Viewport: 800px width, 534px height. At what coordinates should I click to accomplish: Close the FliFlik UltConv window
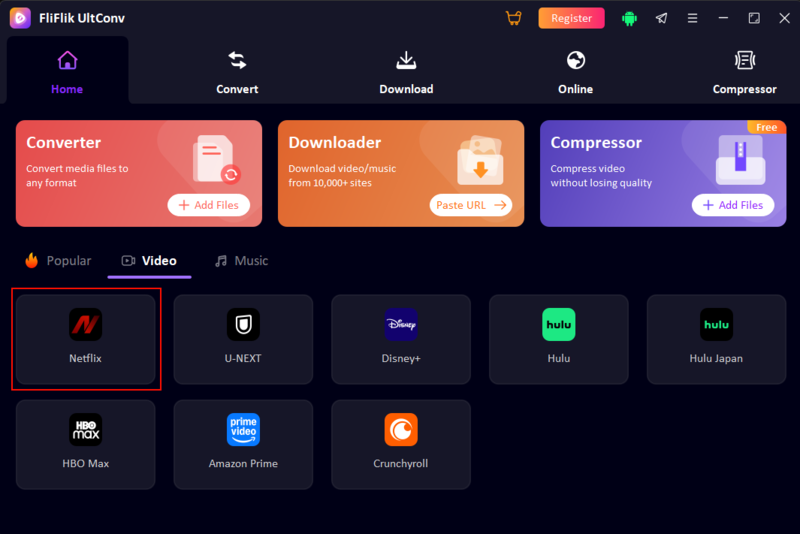785,18
